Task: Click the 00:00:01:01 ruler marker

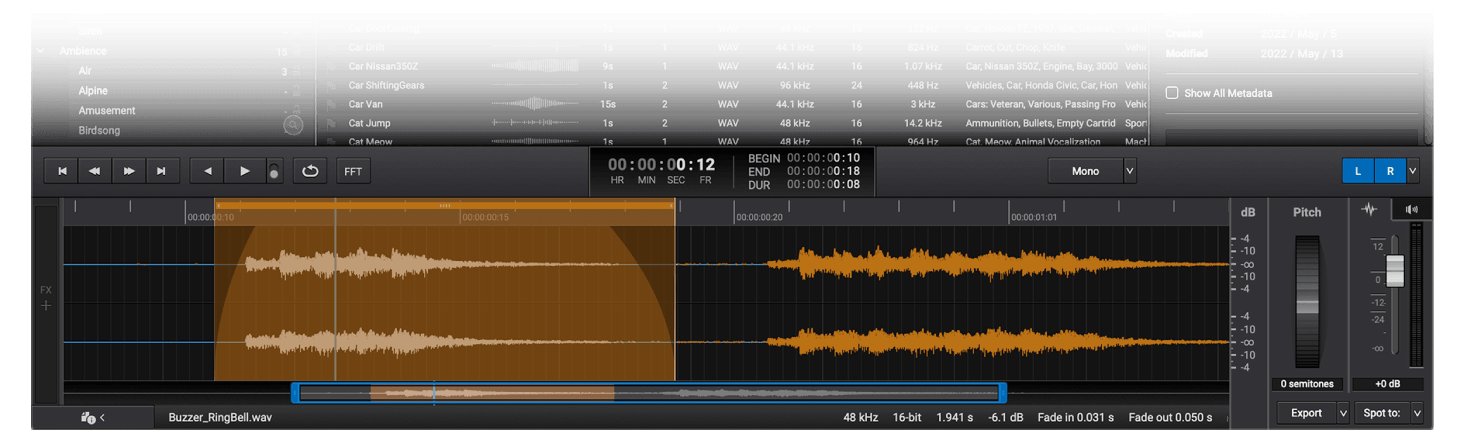Action: [1034, 216]
